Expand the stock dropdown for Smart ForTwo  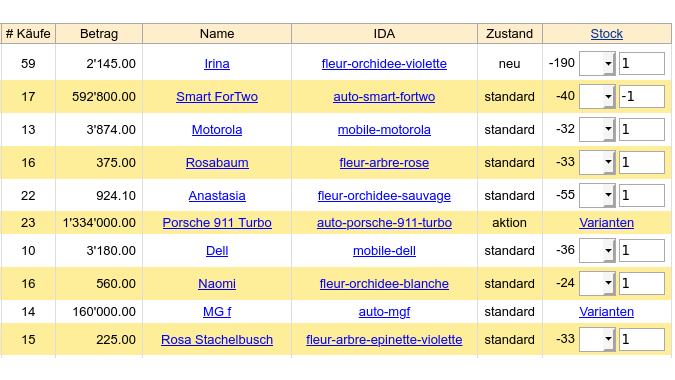(597, 96)
